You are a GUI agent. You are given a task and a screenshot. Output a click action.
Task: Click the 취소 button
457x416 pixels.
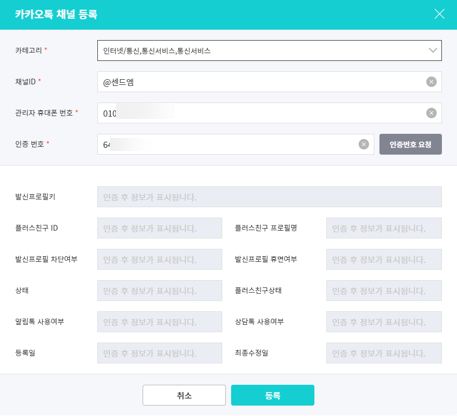click(x=184, y=395)
